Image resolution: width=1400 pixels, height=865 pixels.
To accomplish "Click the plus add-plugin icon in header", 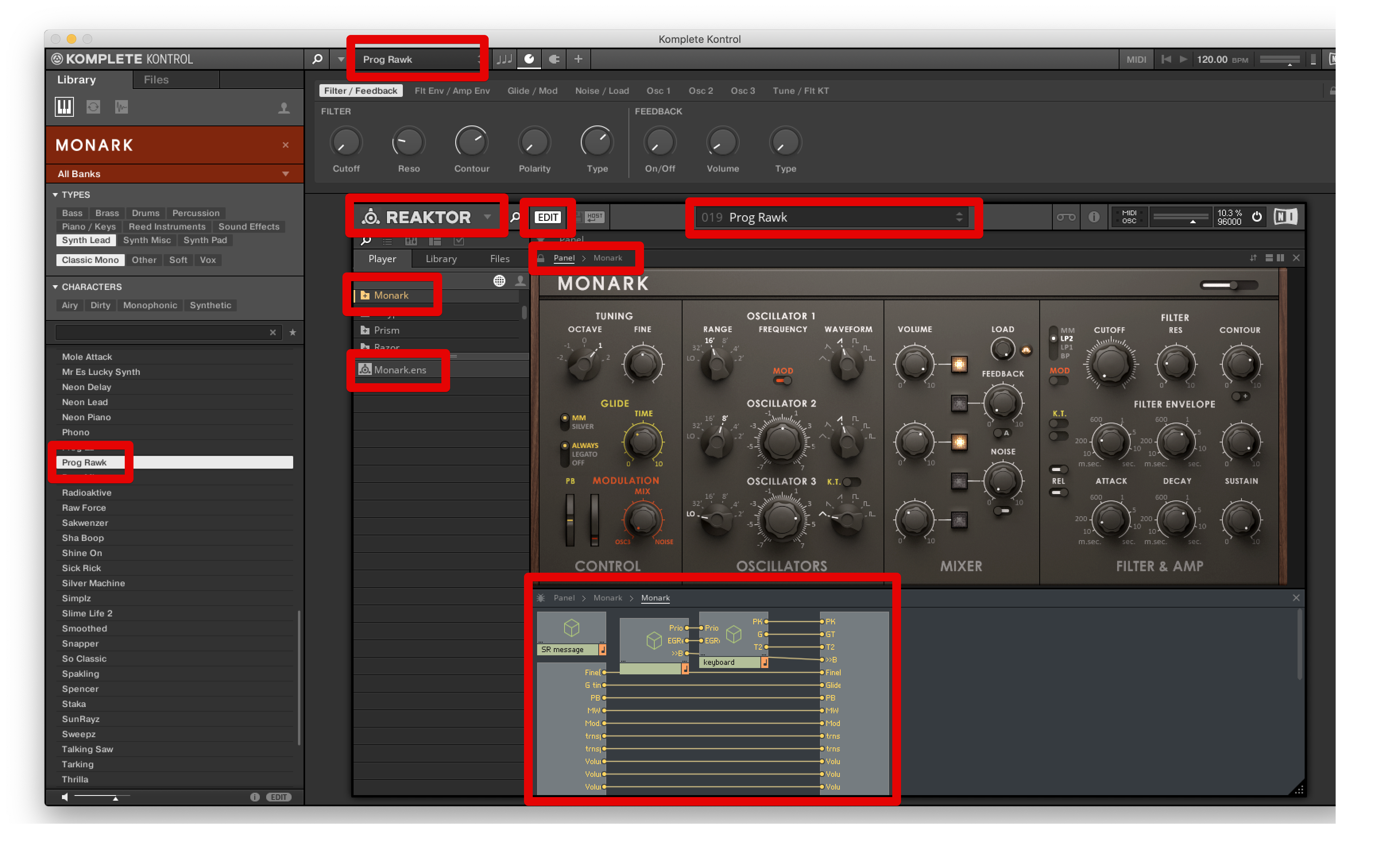I will pyautogui.click(x=578, y=59).
